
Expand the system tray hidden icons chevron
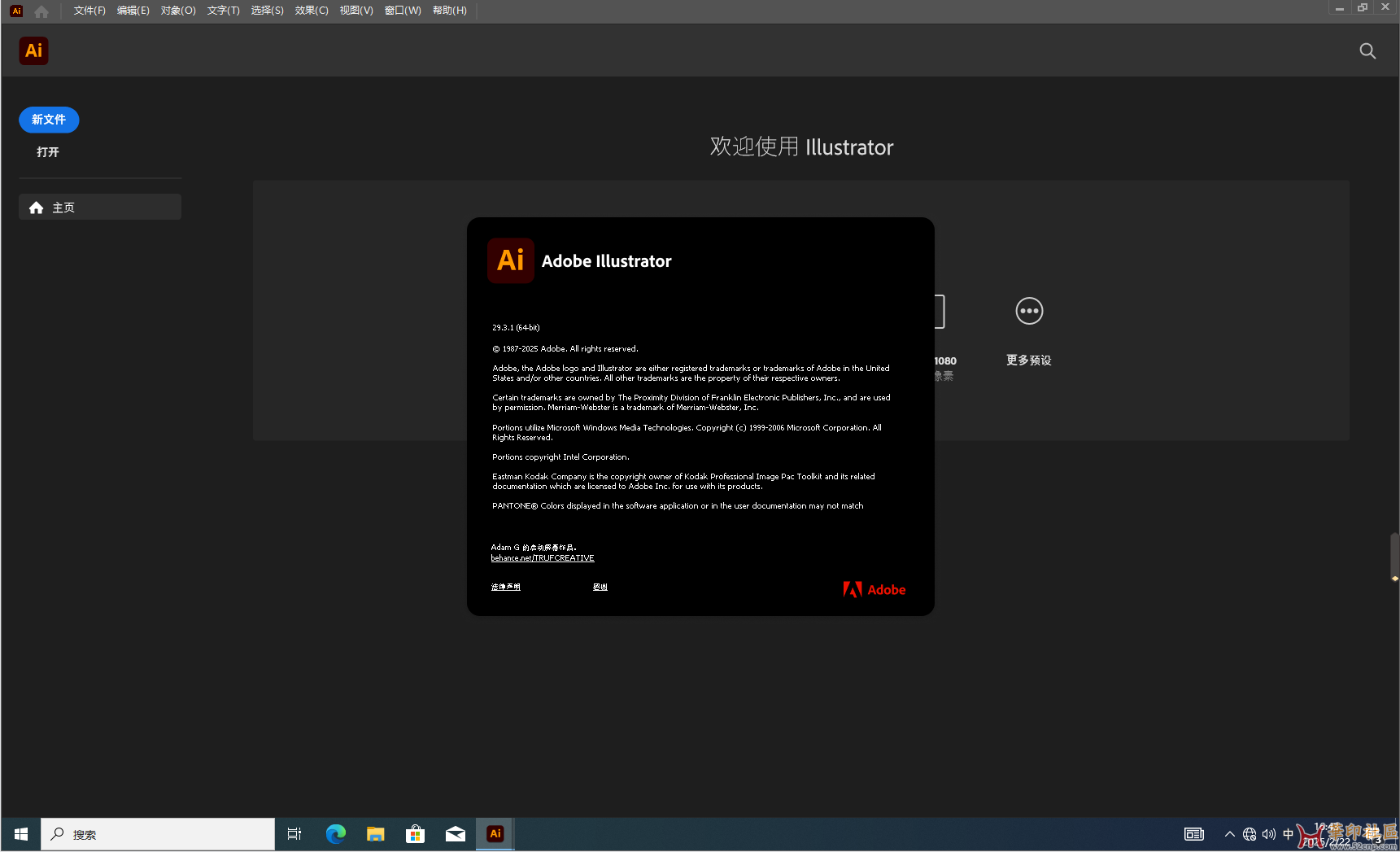pyautogui.click(x=1229, y=834)
